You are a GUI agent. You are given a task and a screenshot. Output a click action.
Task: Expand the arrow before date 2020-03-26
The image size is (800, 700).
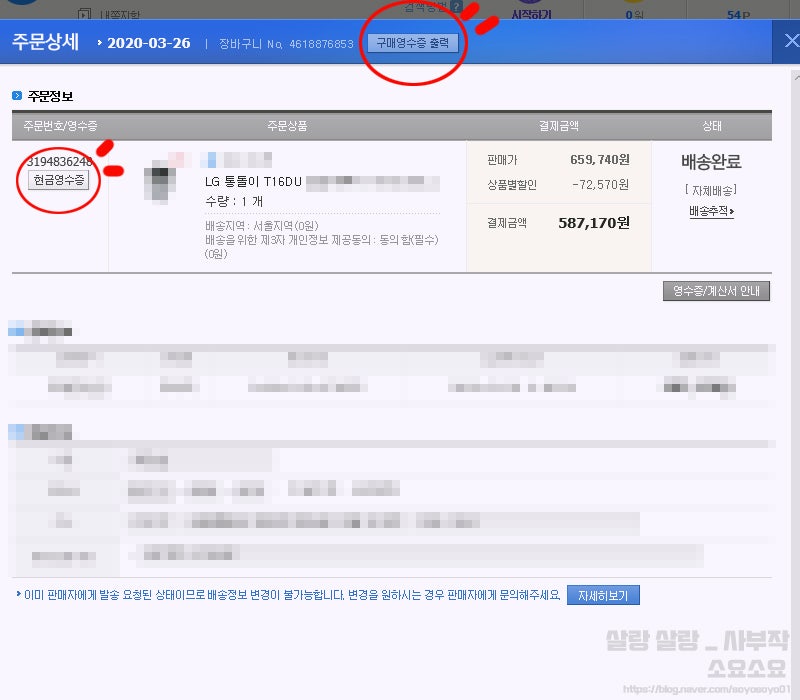(x=100, y=41)
